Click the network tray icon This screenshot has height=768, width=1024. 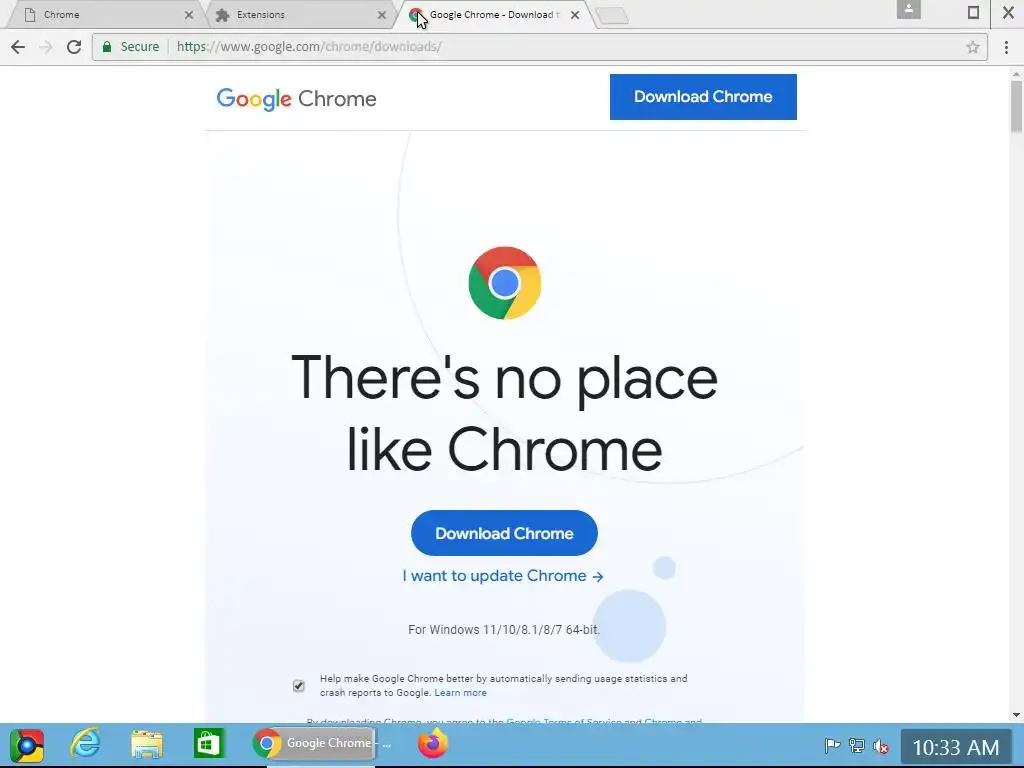tap(857, 745)
